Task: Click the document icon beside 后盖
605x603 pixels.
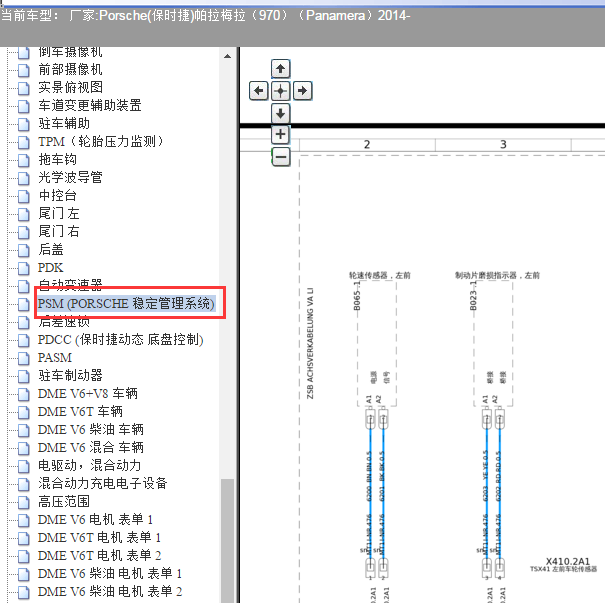Action: [24, 250]
